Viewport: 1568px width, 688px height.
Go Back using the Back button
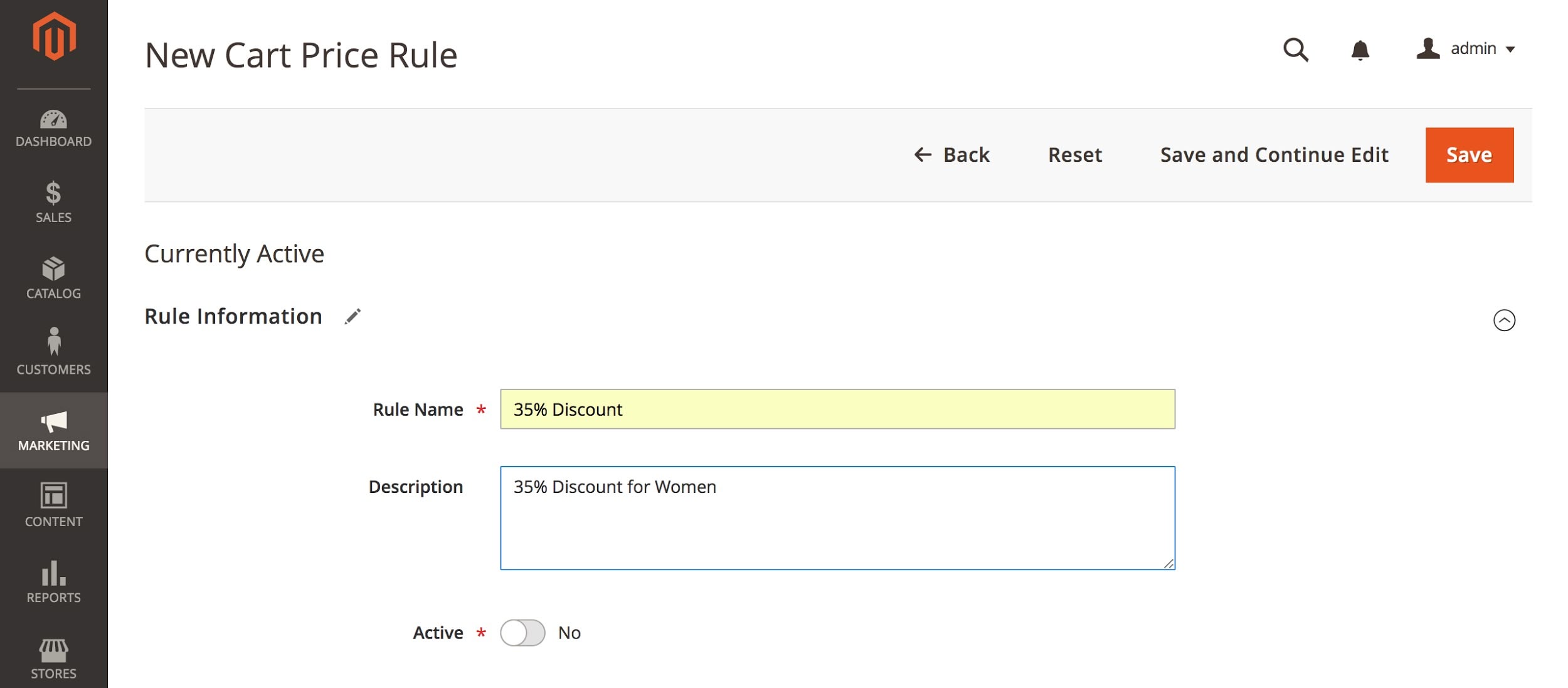[951, 155]
